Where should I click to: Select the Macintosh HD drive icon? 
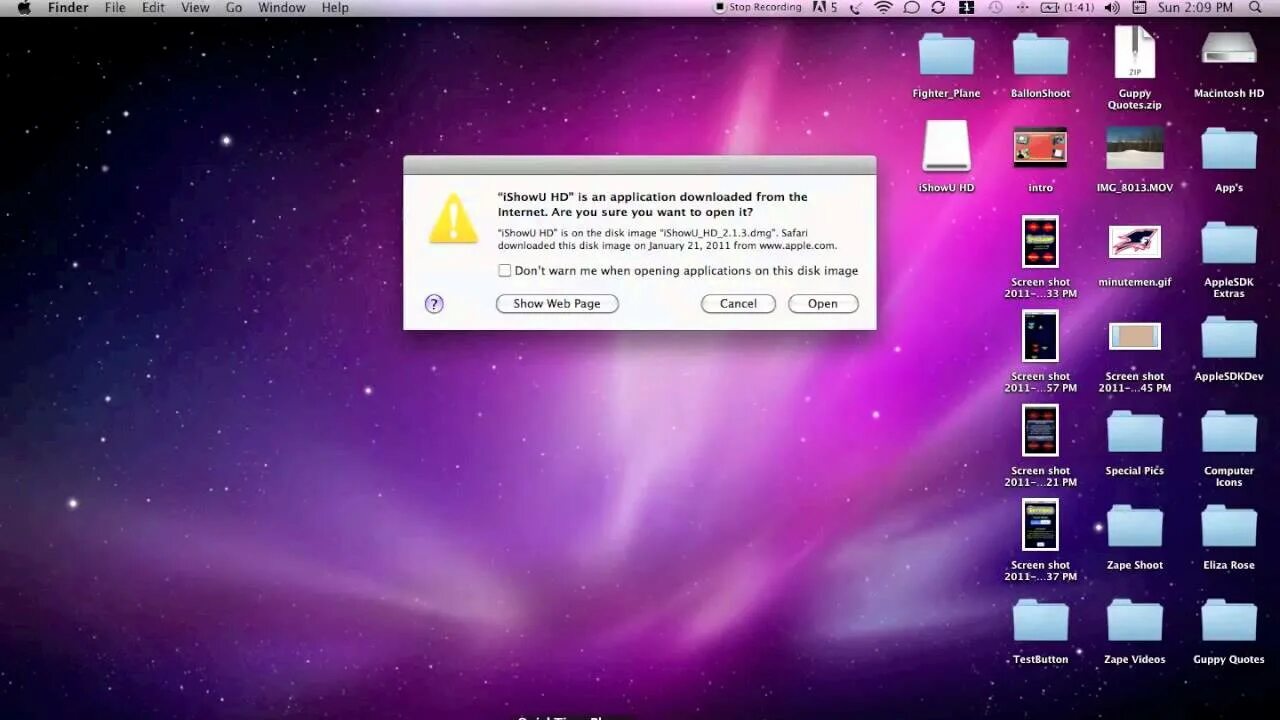[1229, 48]
